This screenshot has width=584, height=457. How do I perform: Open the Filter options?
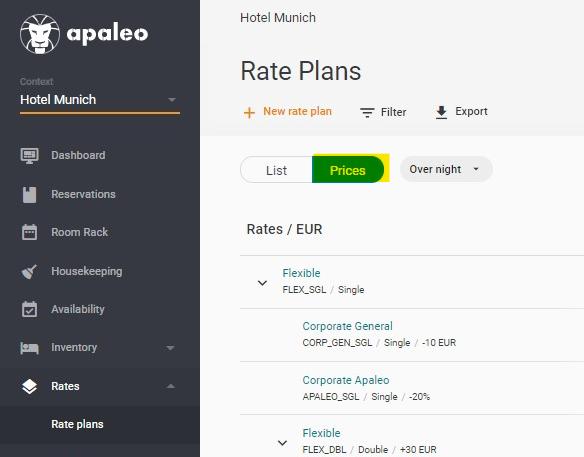coord(383,112)
